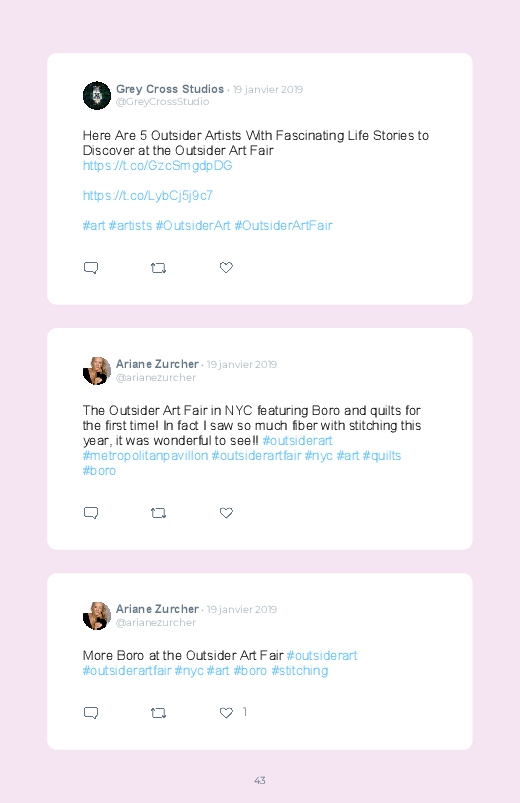Click the #metropolitanpavilion hashtag
Image resolution: width=520 pixels, height=803 pixels.
(145, 456)
